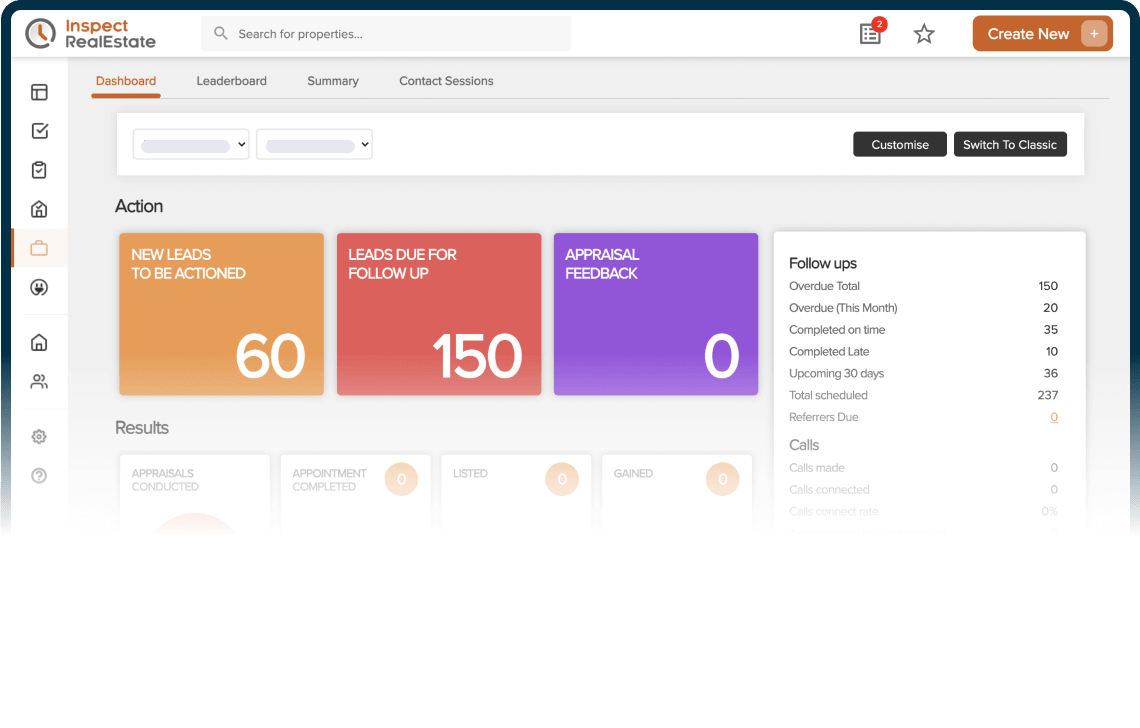Image resolution: width=1140 pixels, height=728 pixels.
Task: Click the Create New button
Action: [x=1043, y=33]
